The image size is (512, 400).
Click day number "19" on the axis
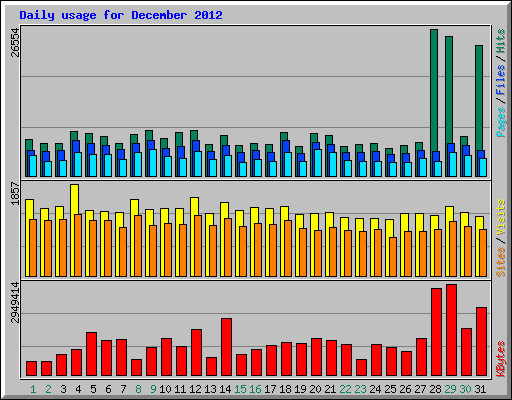point(300,389)
